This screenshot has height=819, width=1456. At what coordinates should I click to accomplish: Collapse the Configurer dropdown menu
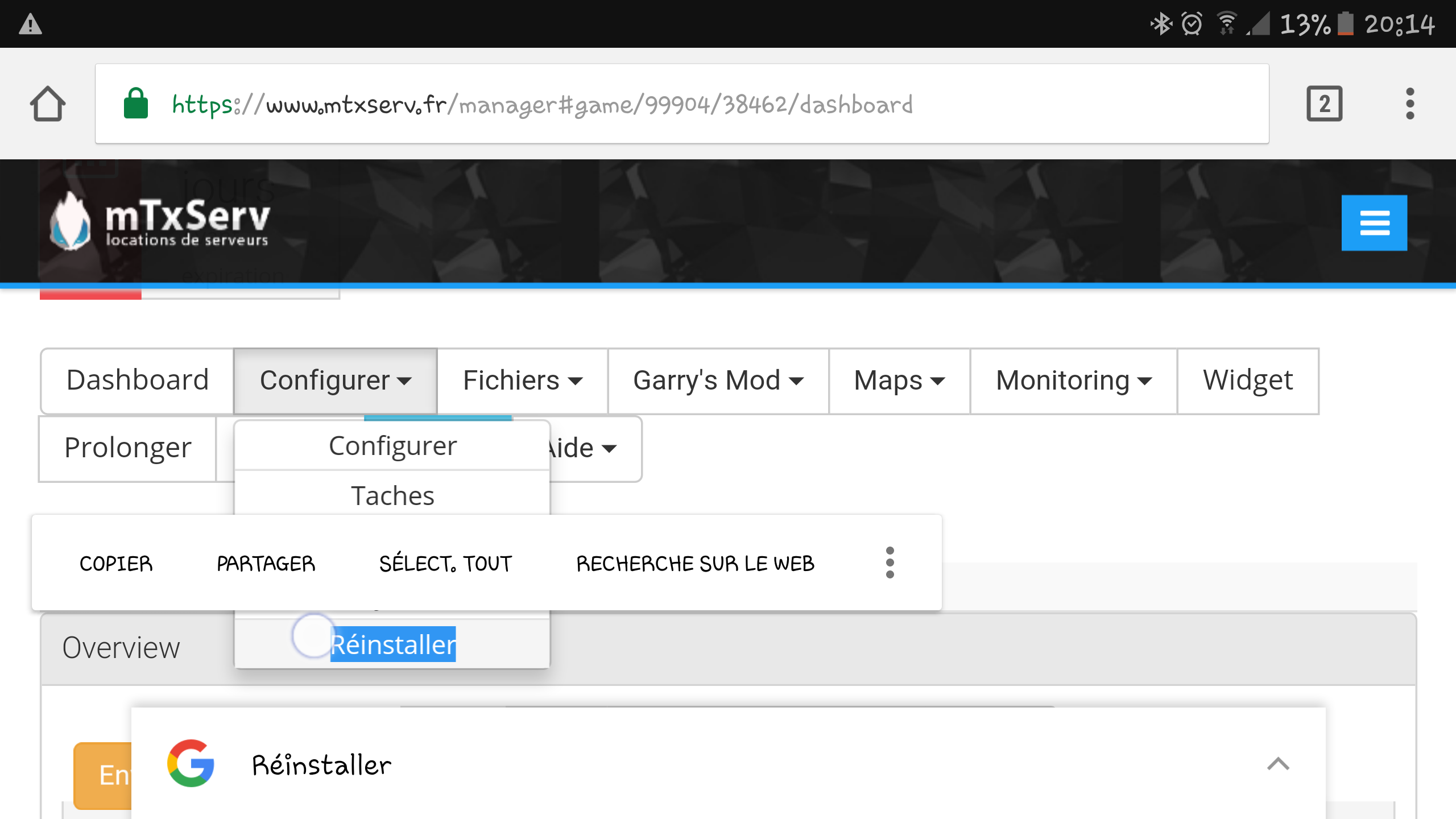click(335, 380)
